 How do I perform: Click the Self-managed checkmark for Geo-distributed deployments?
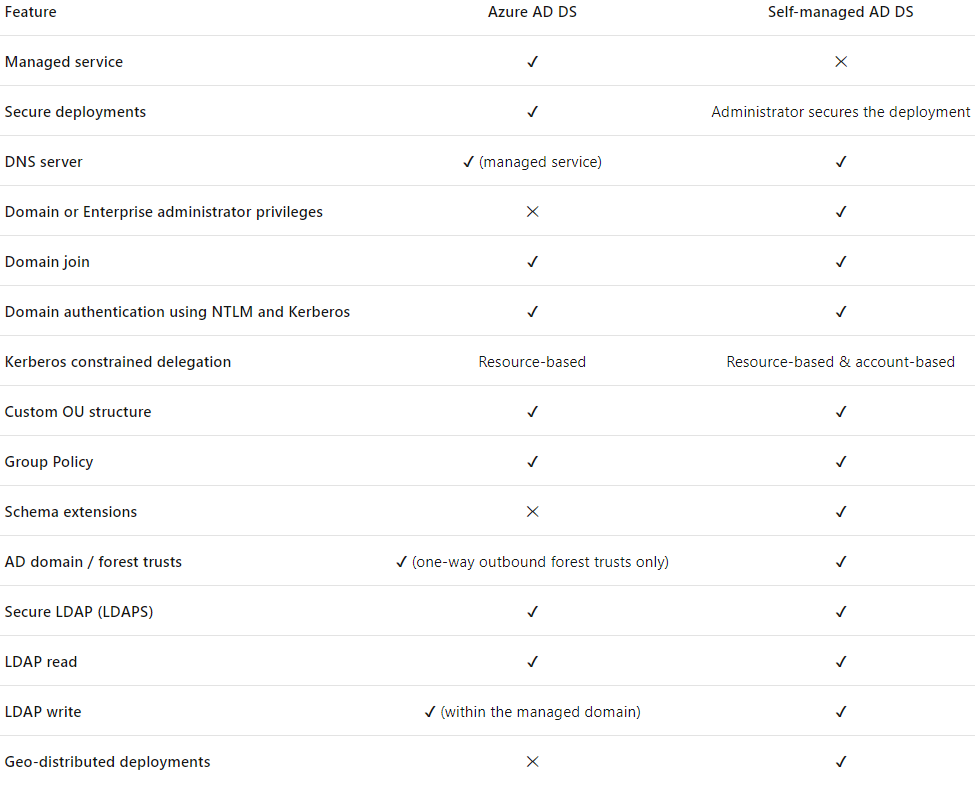841,762
